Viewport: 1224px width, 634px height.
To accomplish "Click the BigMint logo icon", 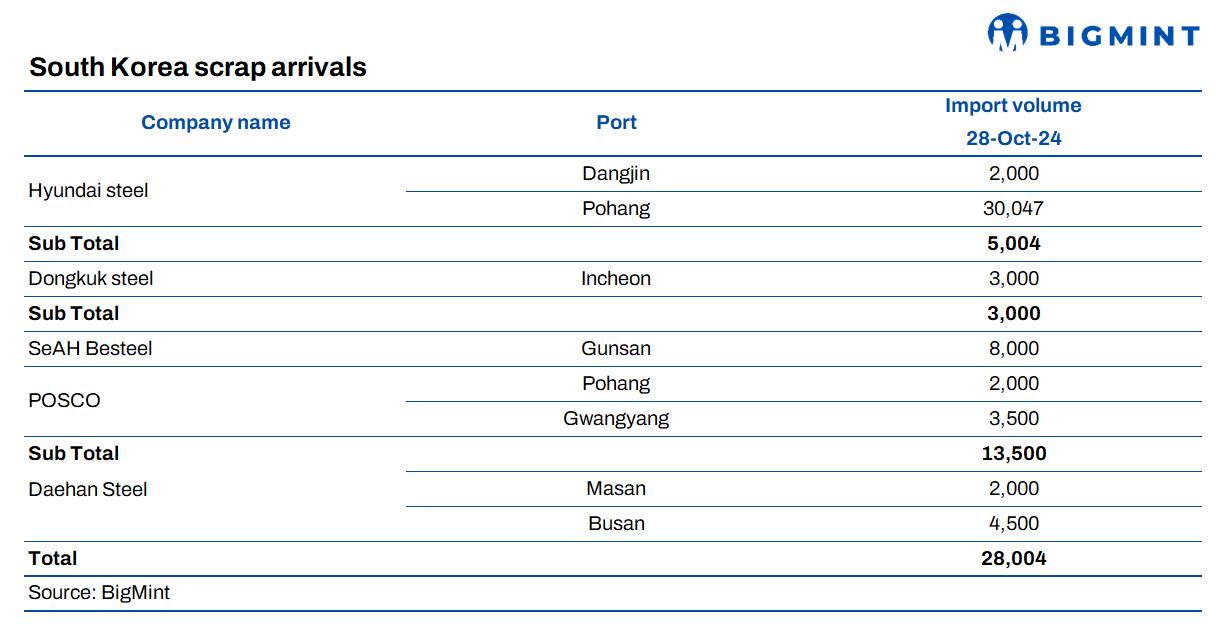I will tap(1007, 33).
